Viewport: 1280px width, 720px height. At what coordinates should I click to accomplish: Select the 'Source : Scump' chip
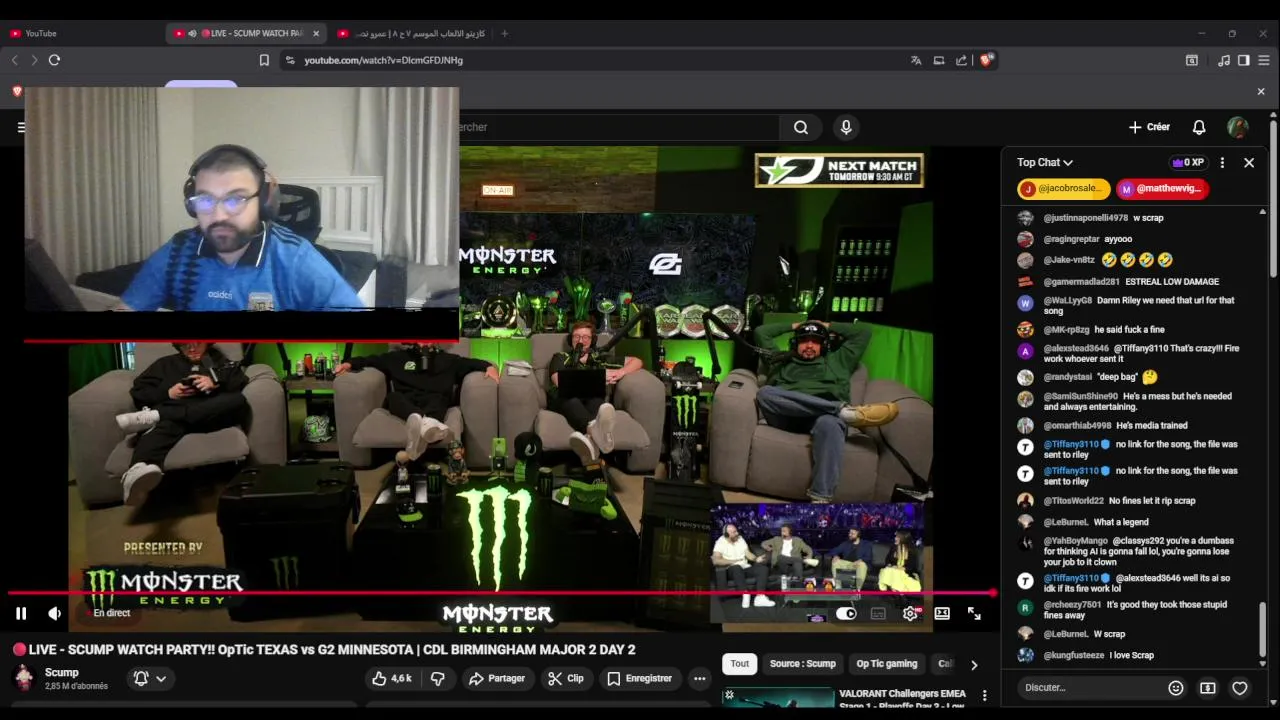click(x=802, y=664)
